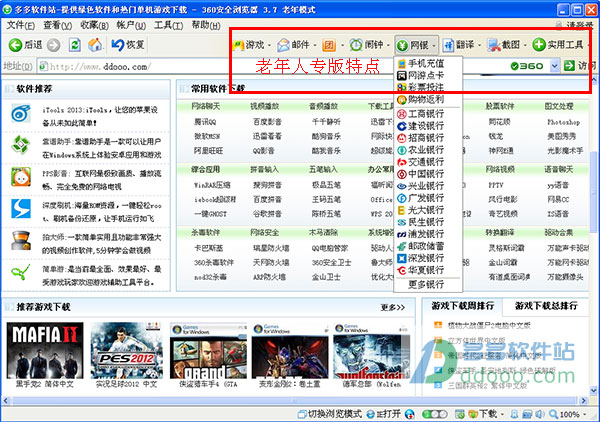Click the 下载 download icon in status bar
Screen dimensions: 600x422
tap(473, 414)
